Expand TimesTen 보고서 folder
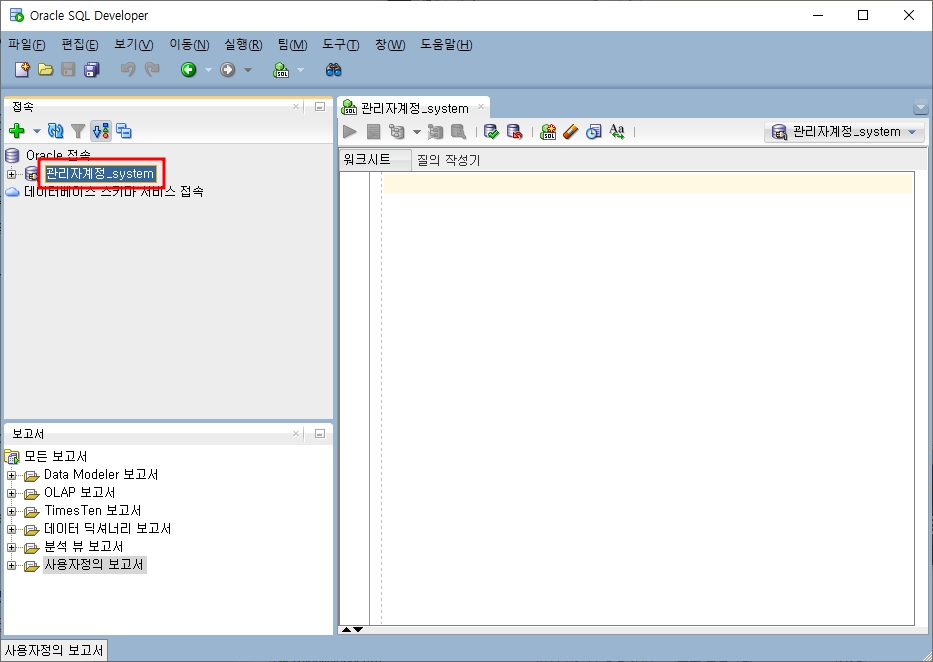 (x=11, y=511)
